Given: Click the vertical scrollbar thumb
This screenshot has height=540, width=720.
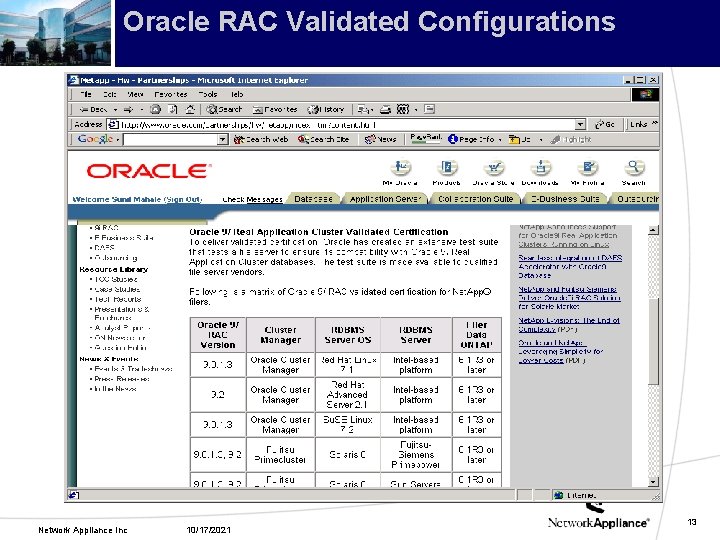Looking at the screenshot, I should coord(653,342).
